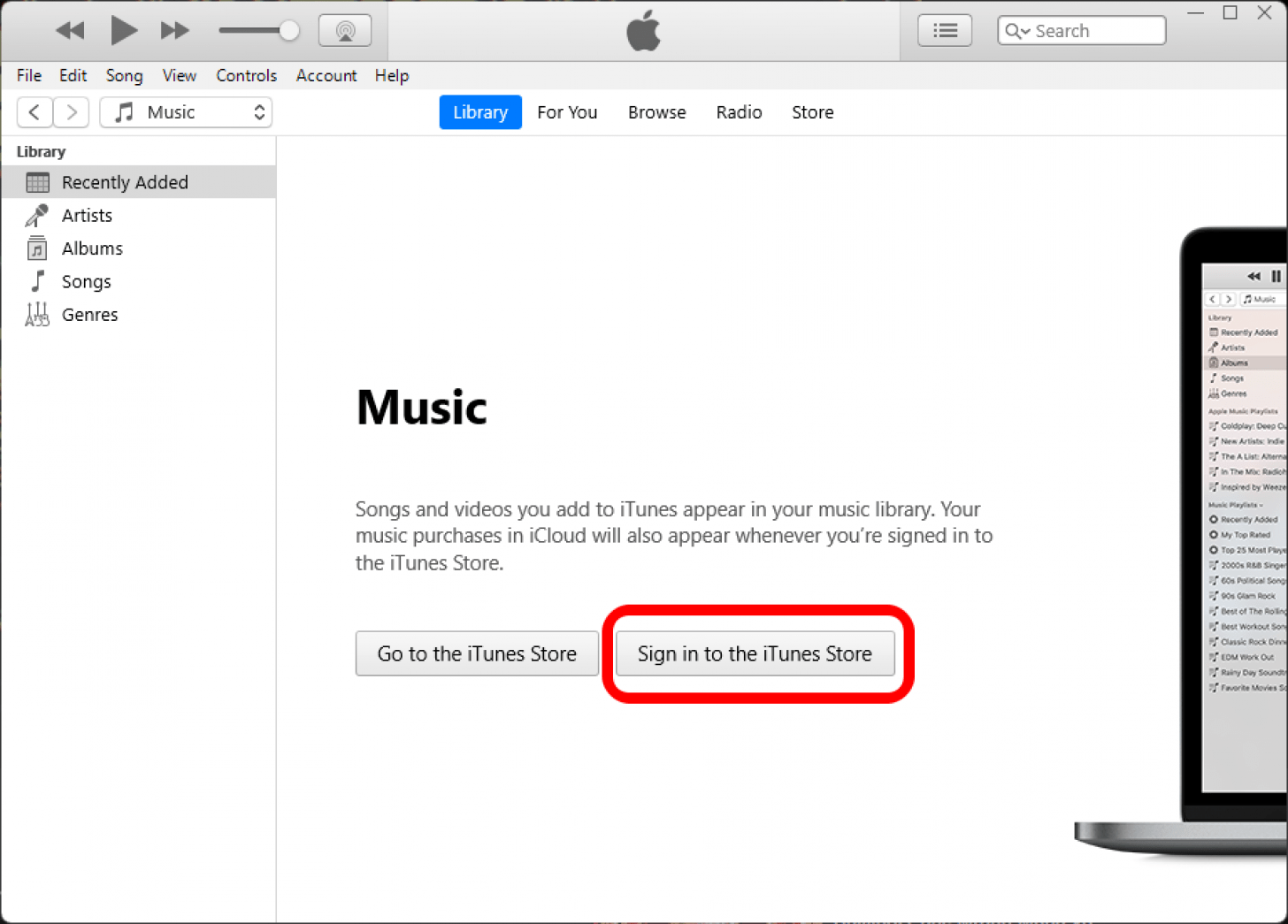Open the View menu
Screen dimensions: 1288x924
click(180, 76)
